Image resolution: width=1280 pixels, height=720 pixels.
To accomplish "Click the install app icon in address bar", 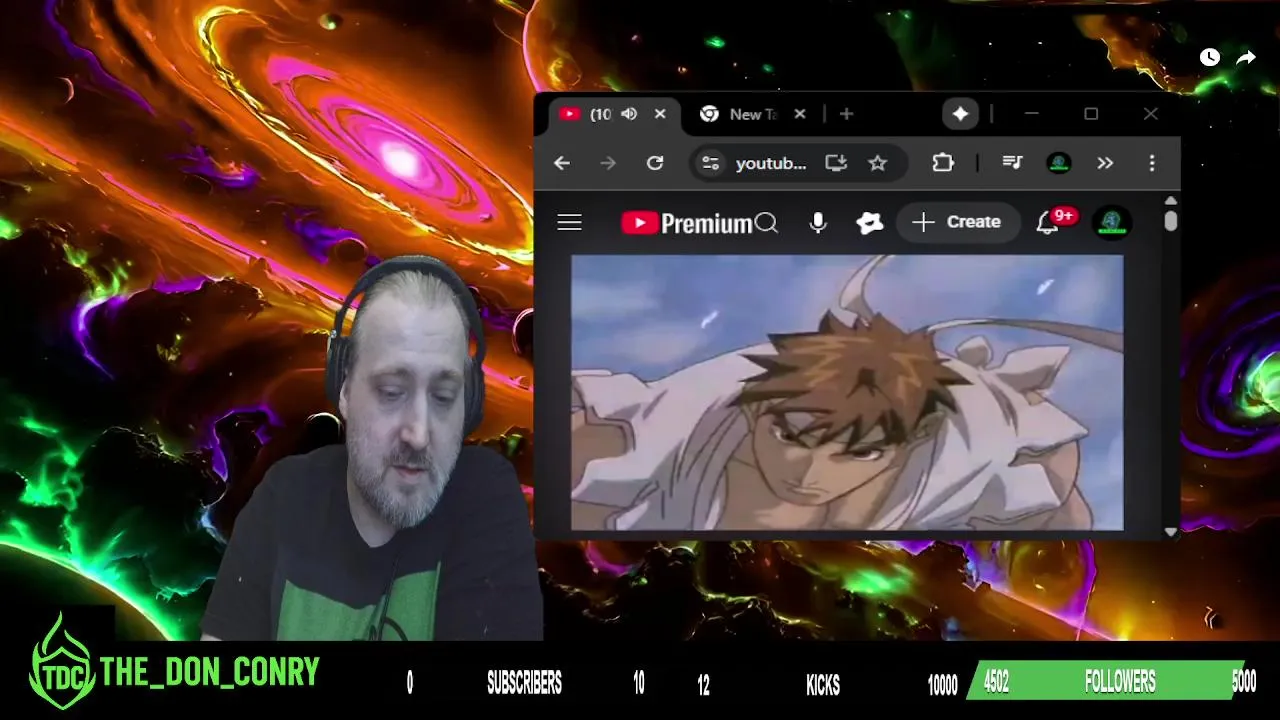I will (836, 163).
